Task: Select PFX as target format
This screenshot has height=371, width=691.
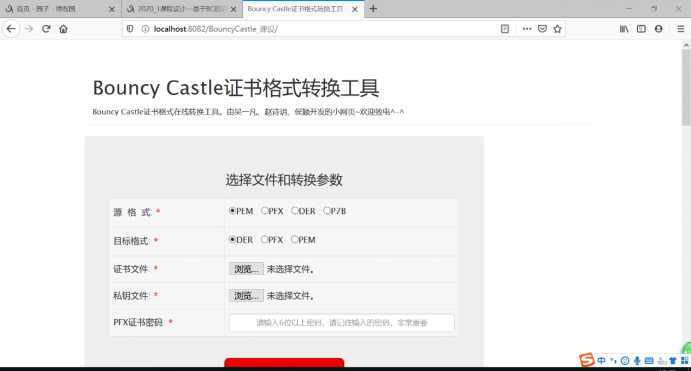Action: click(x=264, y=240)
